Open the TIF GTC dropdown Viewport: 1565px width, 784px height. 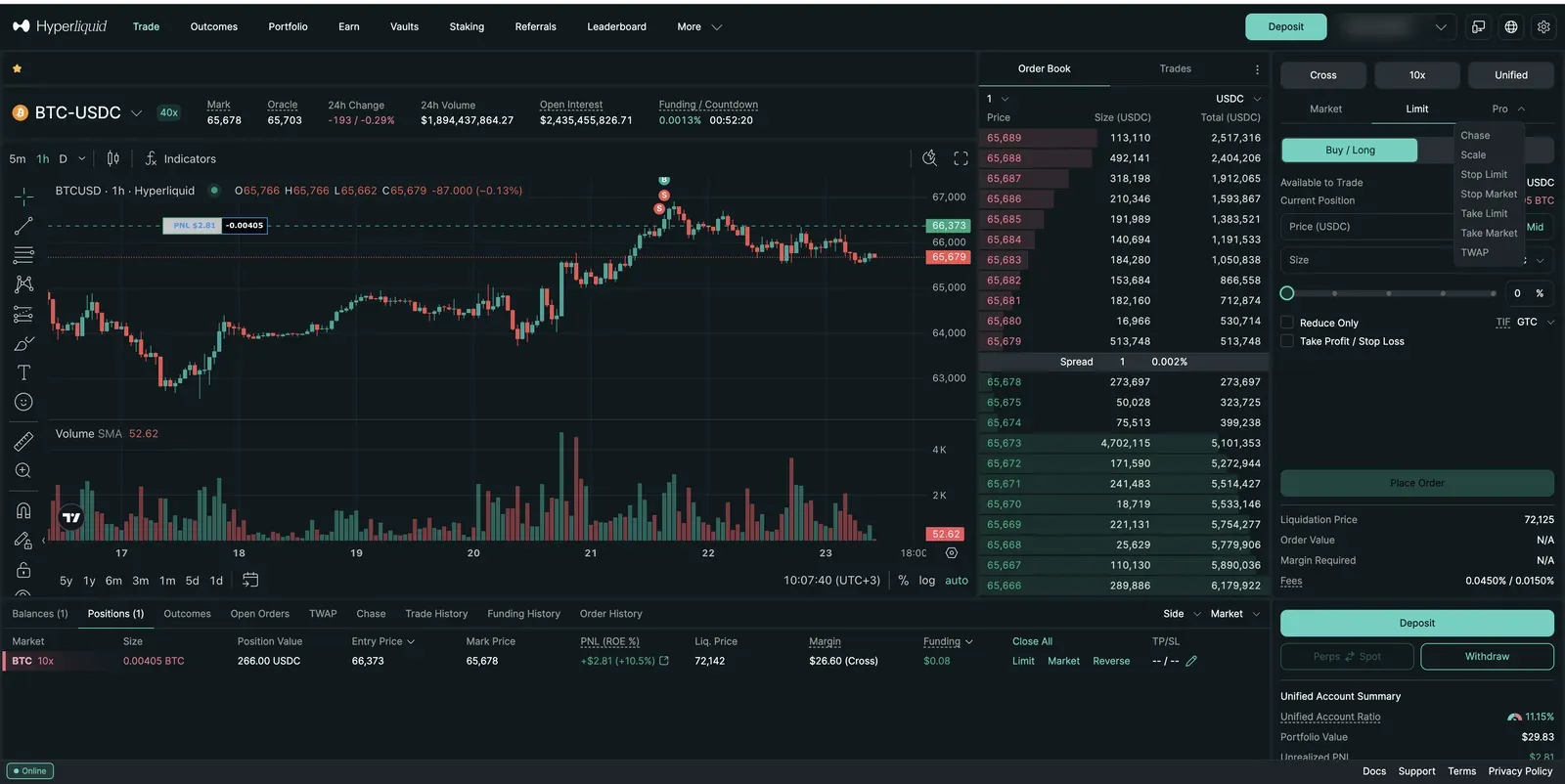click(x=1535, y=323)
